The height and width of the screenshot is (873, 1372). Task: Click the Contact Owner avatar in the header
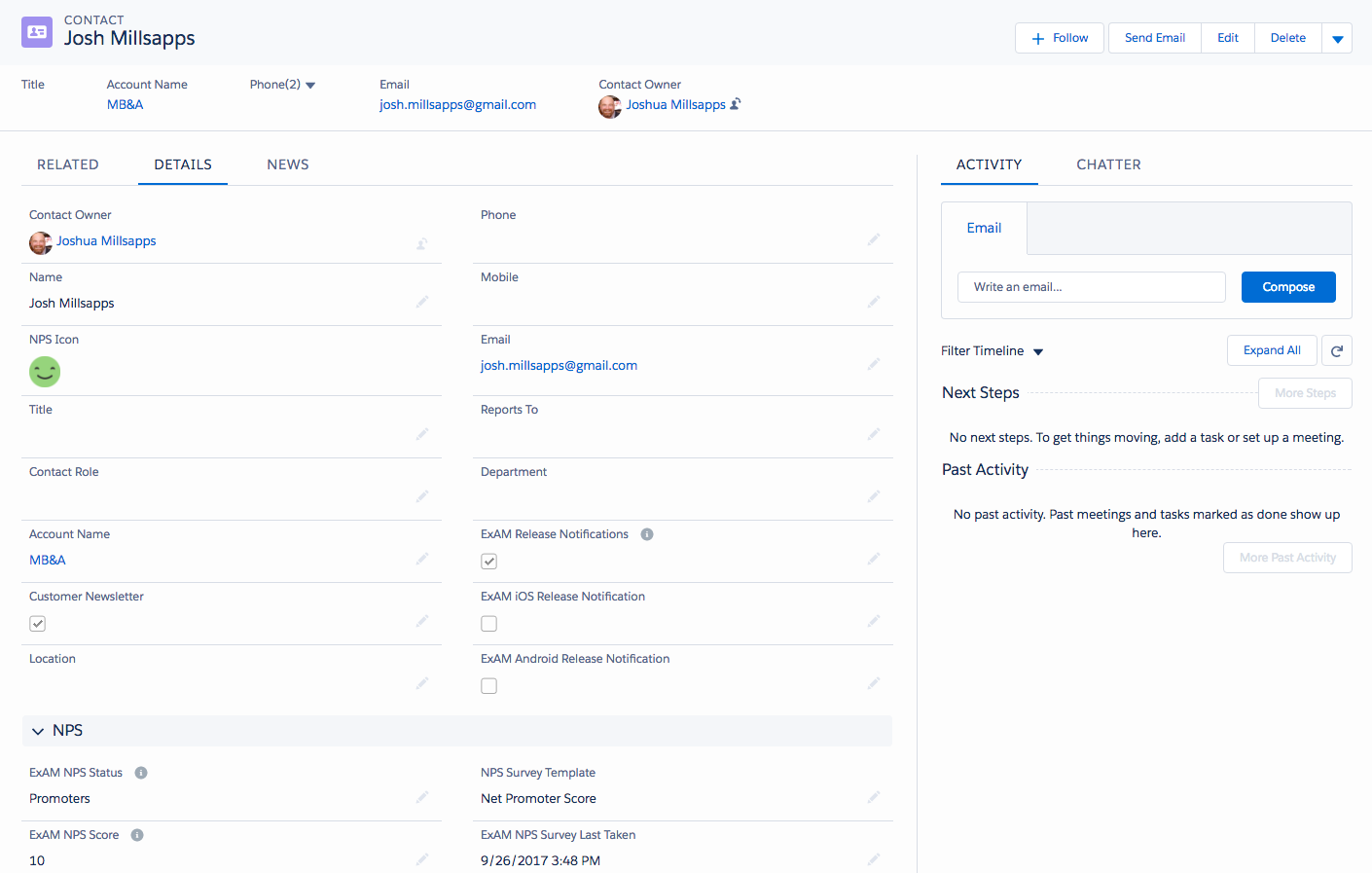[x=610, y=107]
